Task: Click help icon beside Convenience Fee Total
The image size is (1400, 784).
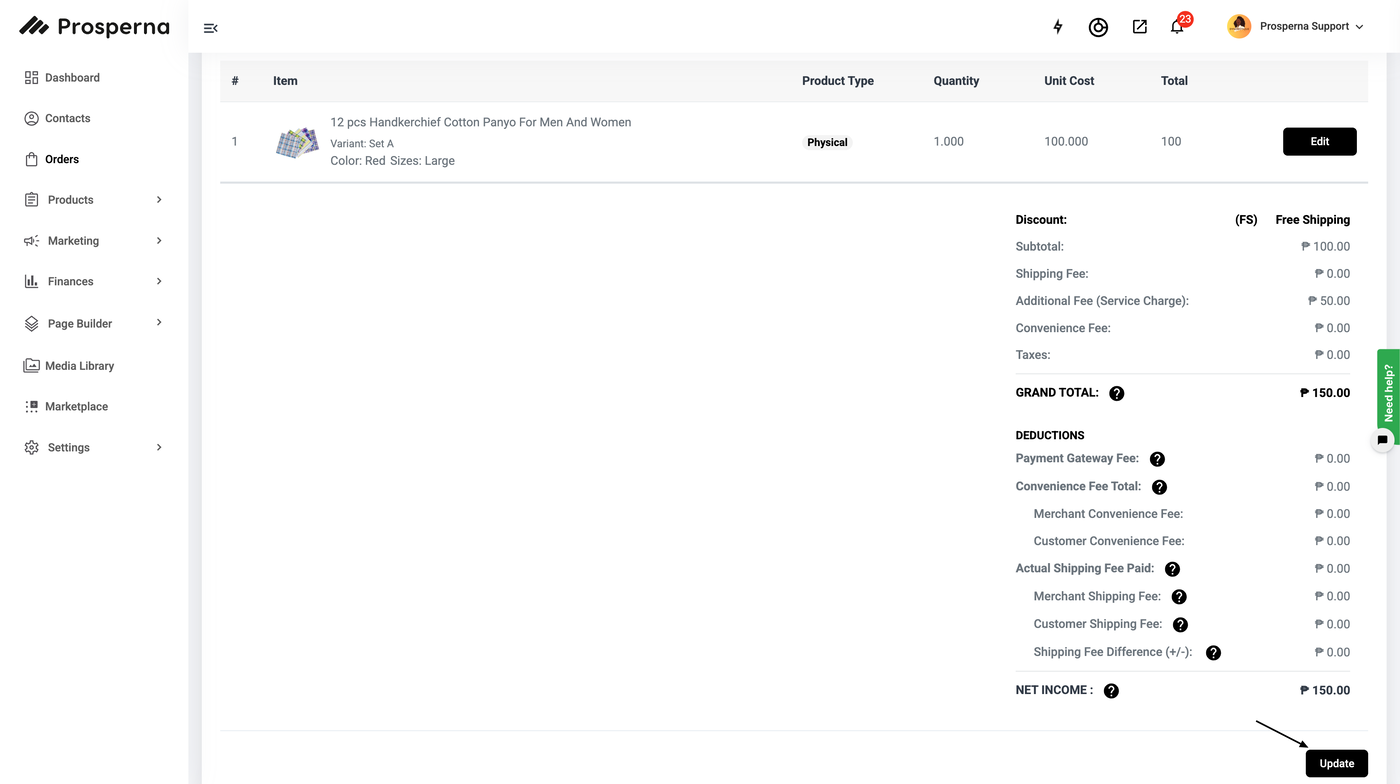Action: pyautogui.click(x=1159, y=487)
